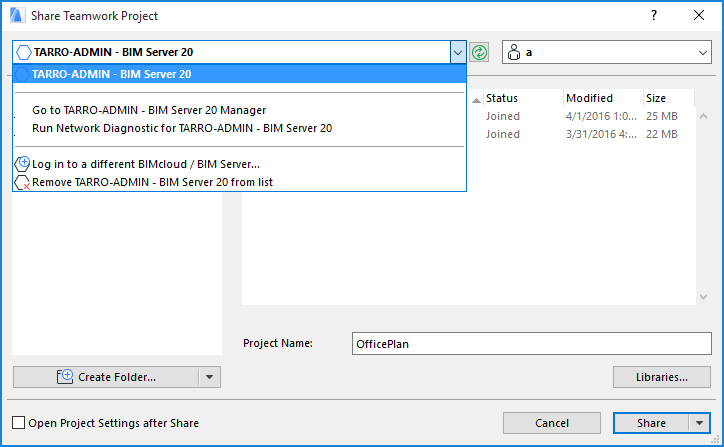Click the Share button
Image resolution: width=724 pixels, height=447 pixels.
651,423
